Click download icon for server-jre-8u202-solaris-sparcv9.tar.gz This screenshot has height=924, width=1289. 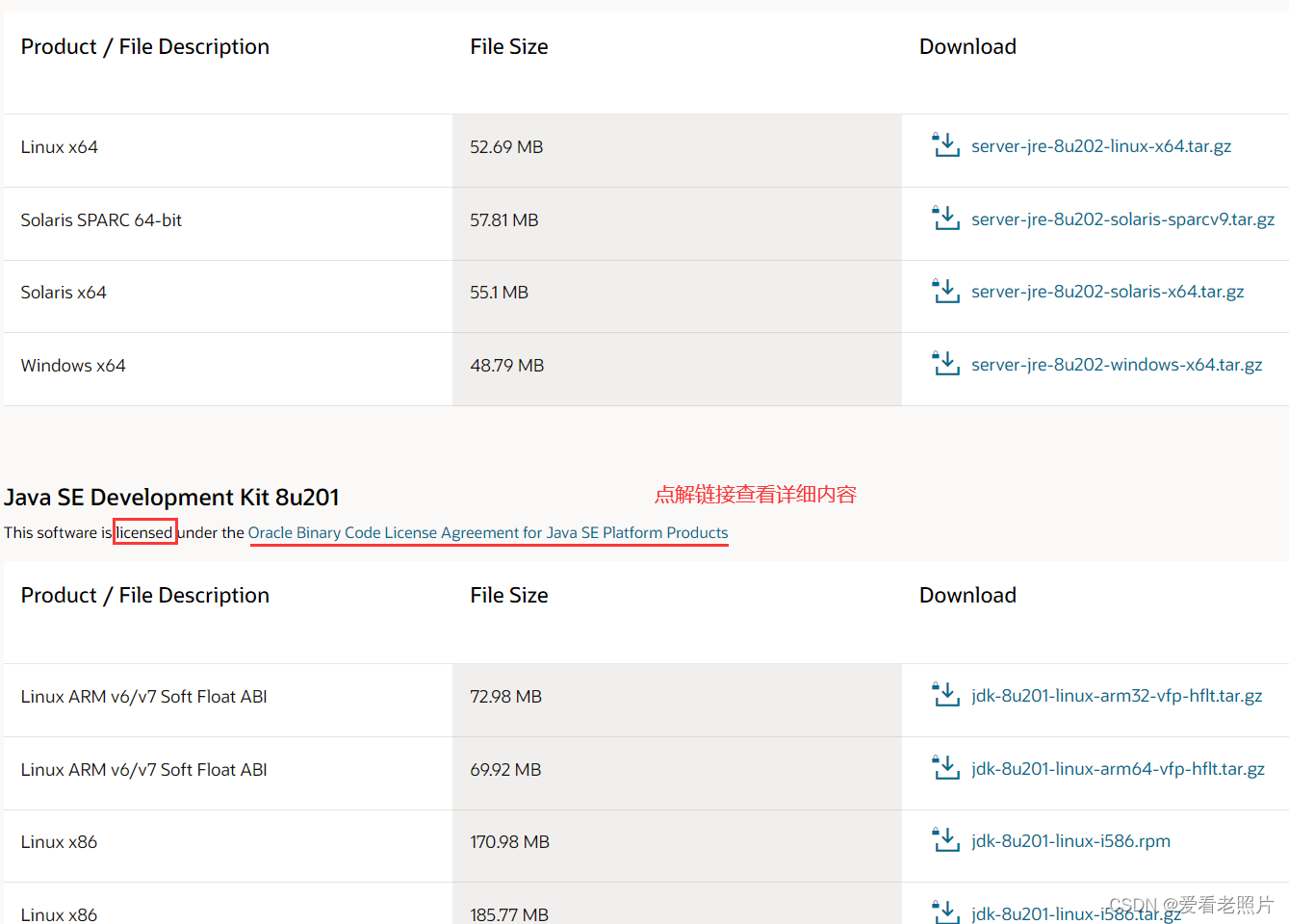(x=946, y=218)
